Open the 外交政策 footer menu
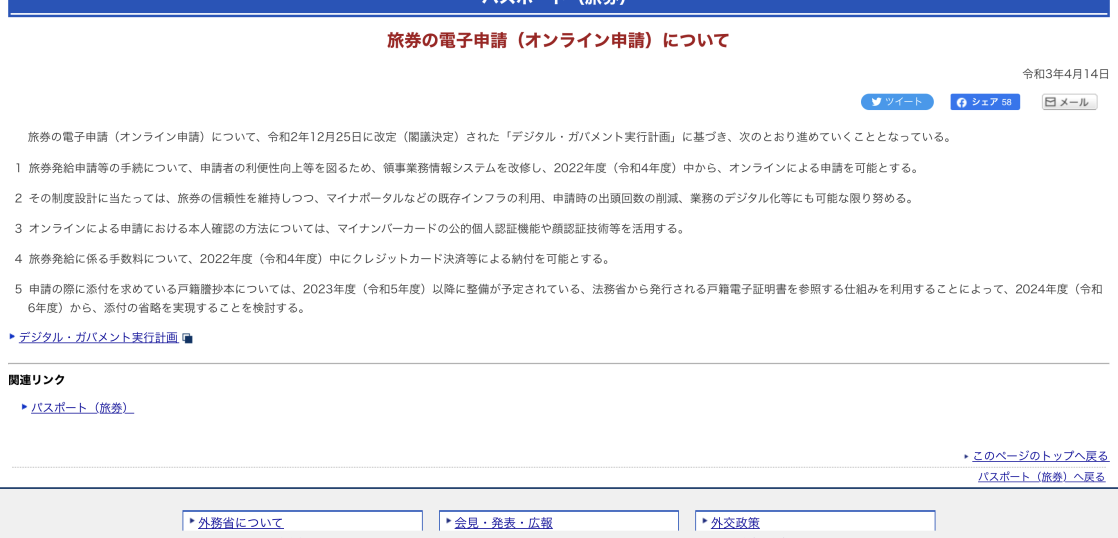 click(735, 522)
